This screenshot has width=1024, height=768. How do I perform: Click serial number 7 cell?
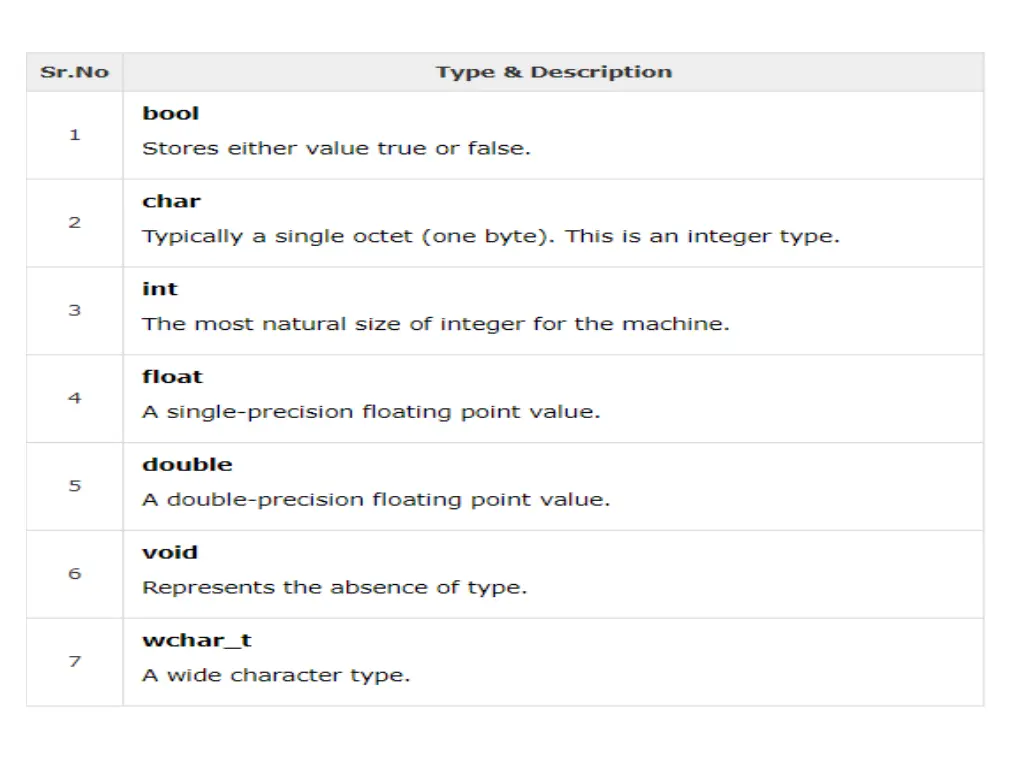click(74, 662)
